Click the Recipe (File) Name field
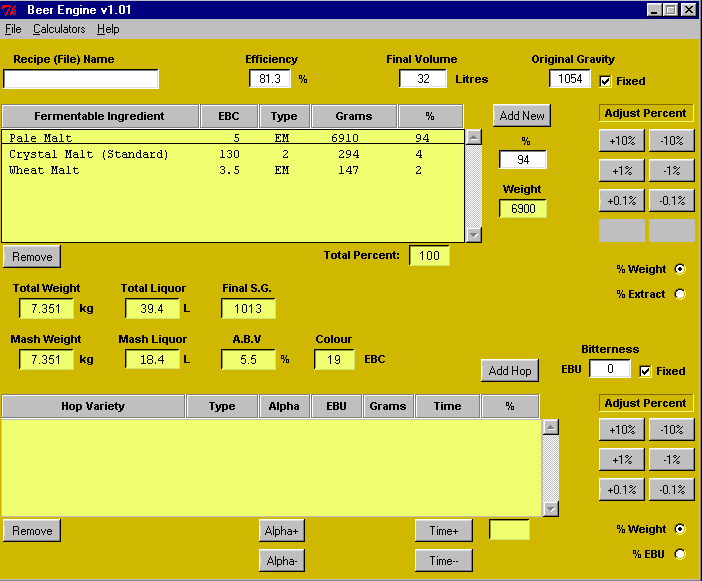Image resolution: width=702 pixels, height=581 pixels. 81,79
